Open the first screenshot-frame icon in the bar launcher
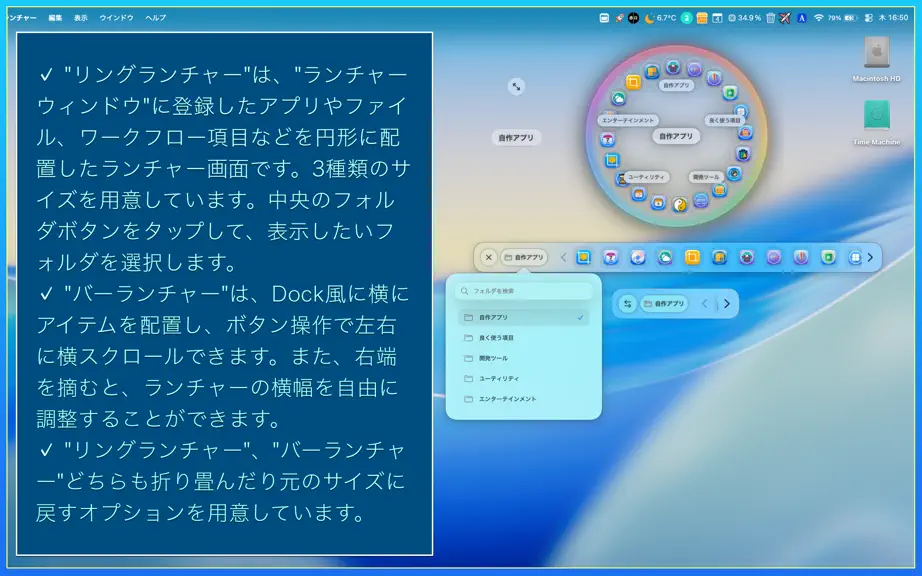Viewport: 922px width, 576px height. pyautogui.click(x=583, y=257)
